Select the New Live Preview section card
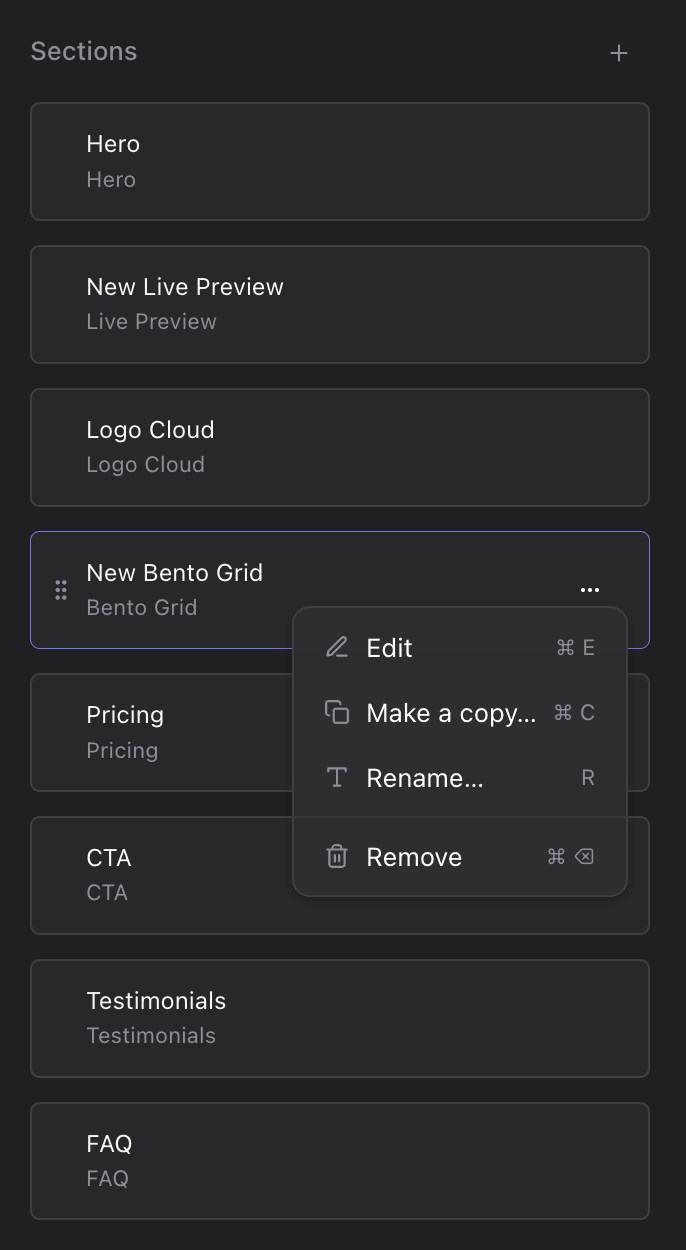The width and height of the screenshot is (686, 1250). coord(340,304)
